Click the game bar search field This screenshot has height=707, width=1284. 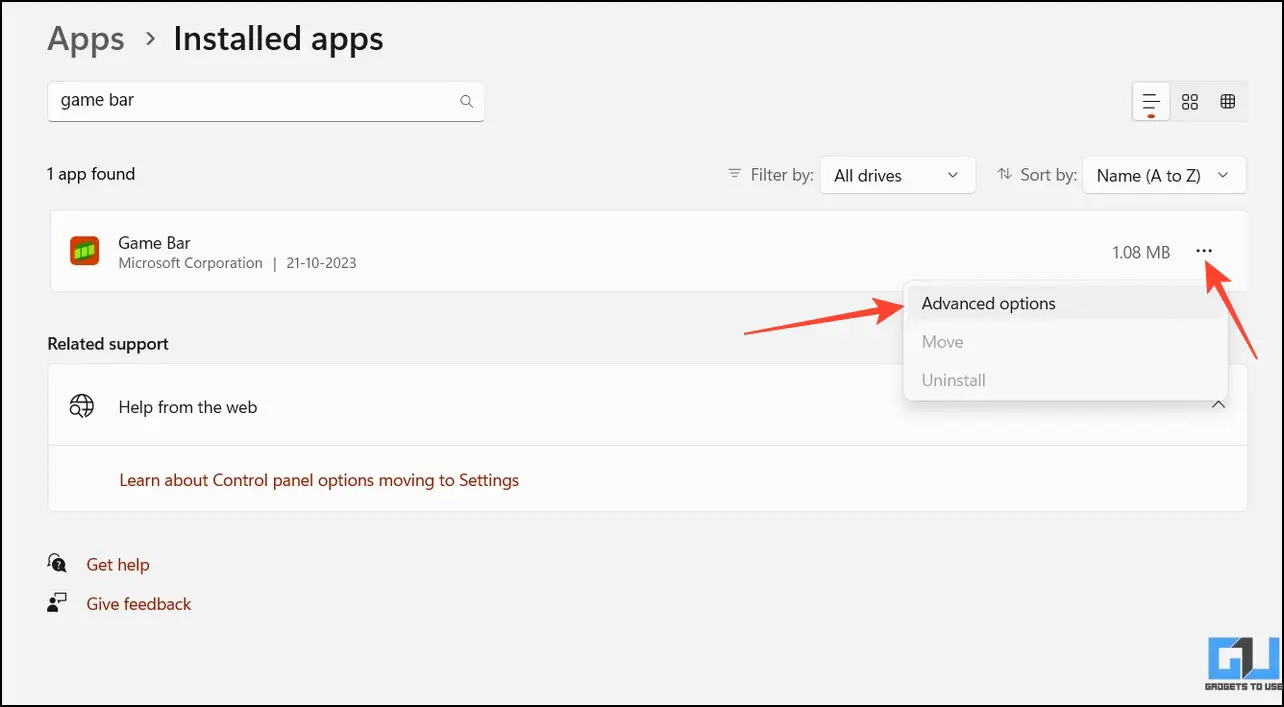[x=266, y=101]
